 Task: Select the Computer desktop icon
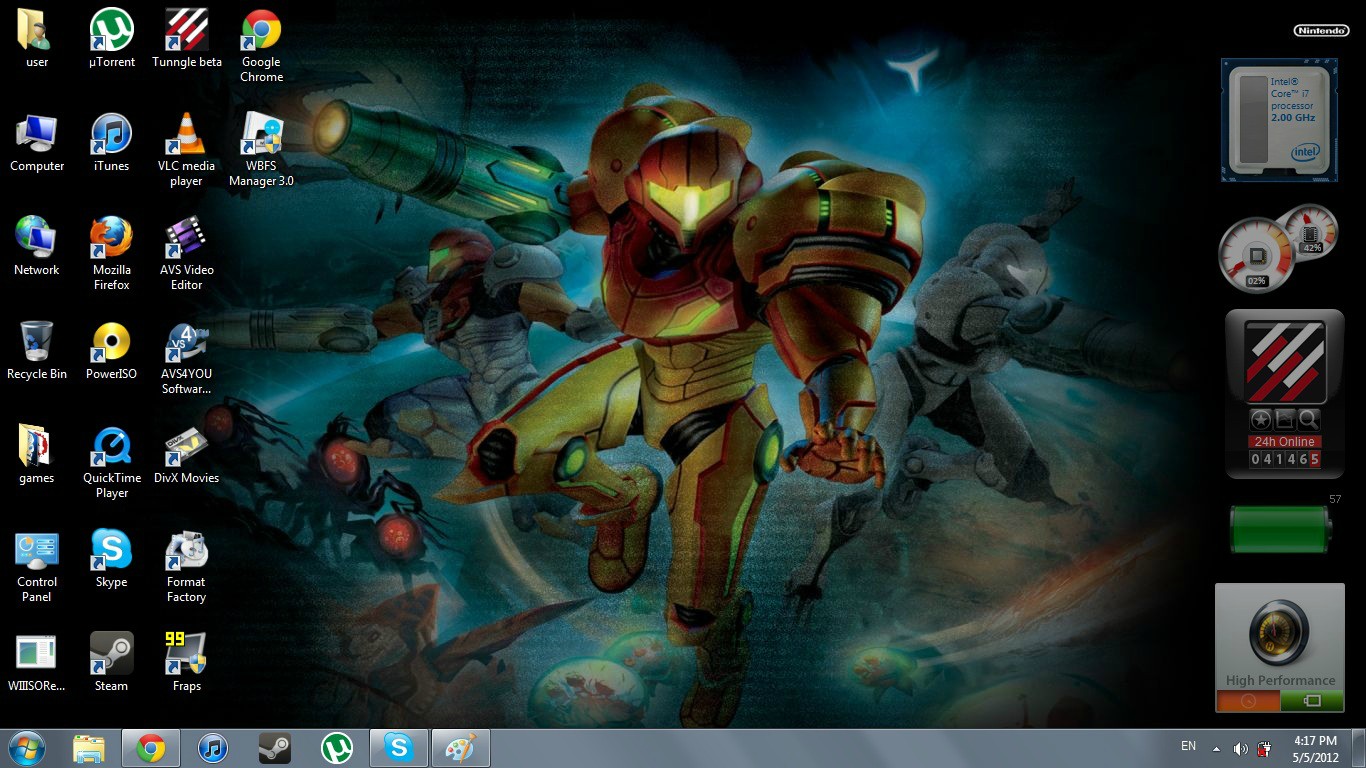pyautogui.click(x=37, y=143)
